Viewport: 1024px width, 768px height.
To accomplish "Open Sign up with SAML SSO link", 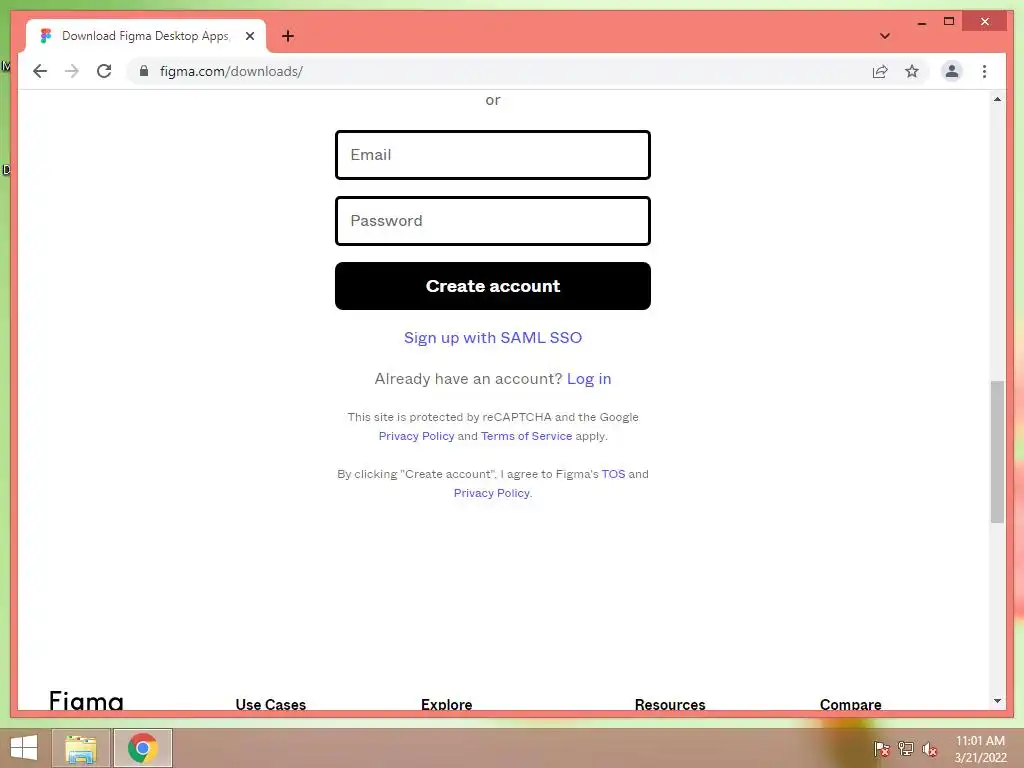I will [492, 338].
